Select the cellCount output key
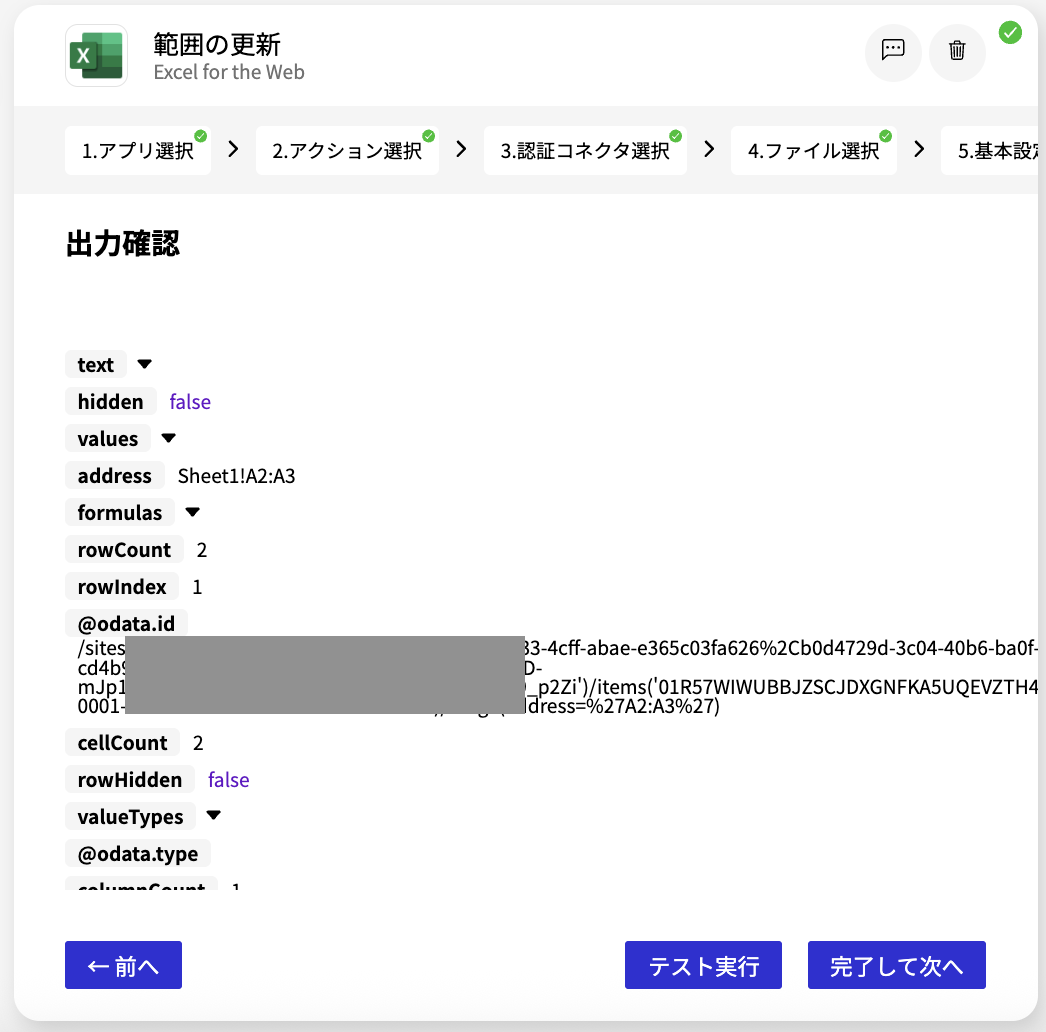This screenshot has width=1046, height=1032. click(123, 742)
